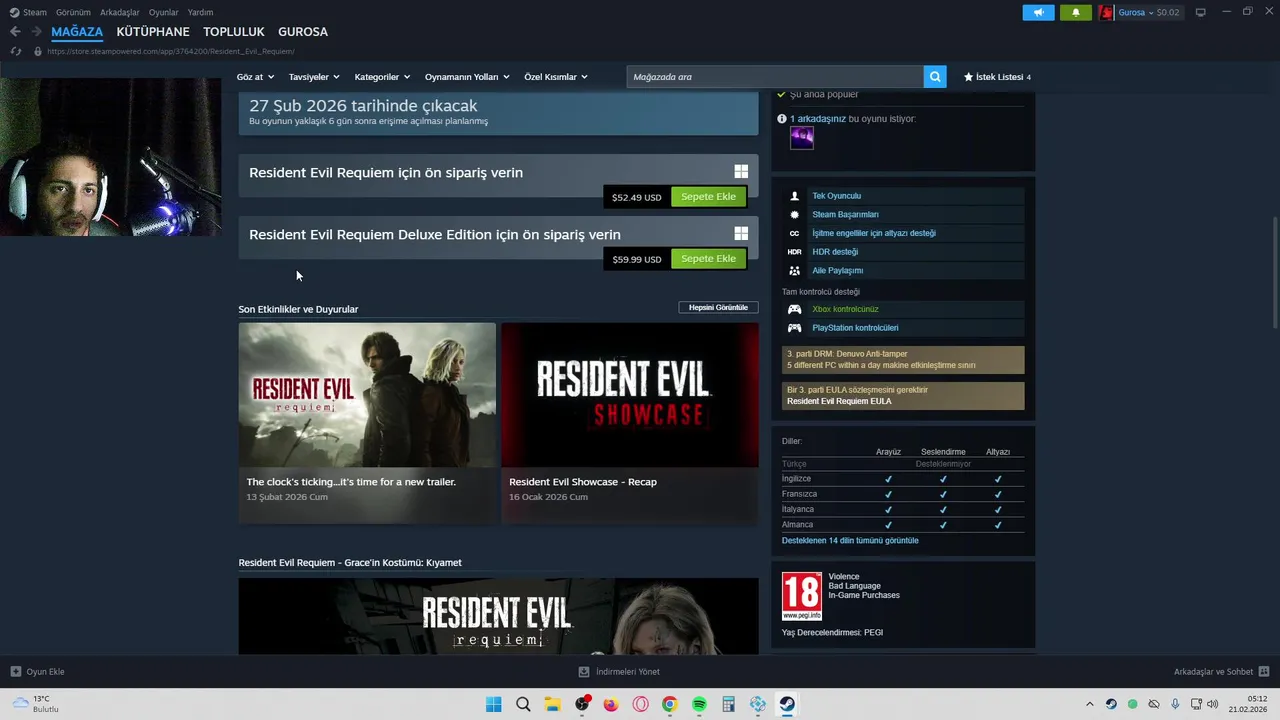Click the Oyun Ekle plus icon
The height and width of the screenshot is (720, 1280).
pyautogui.click(x=16, y=672)
